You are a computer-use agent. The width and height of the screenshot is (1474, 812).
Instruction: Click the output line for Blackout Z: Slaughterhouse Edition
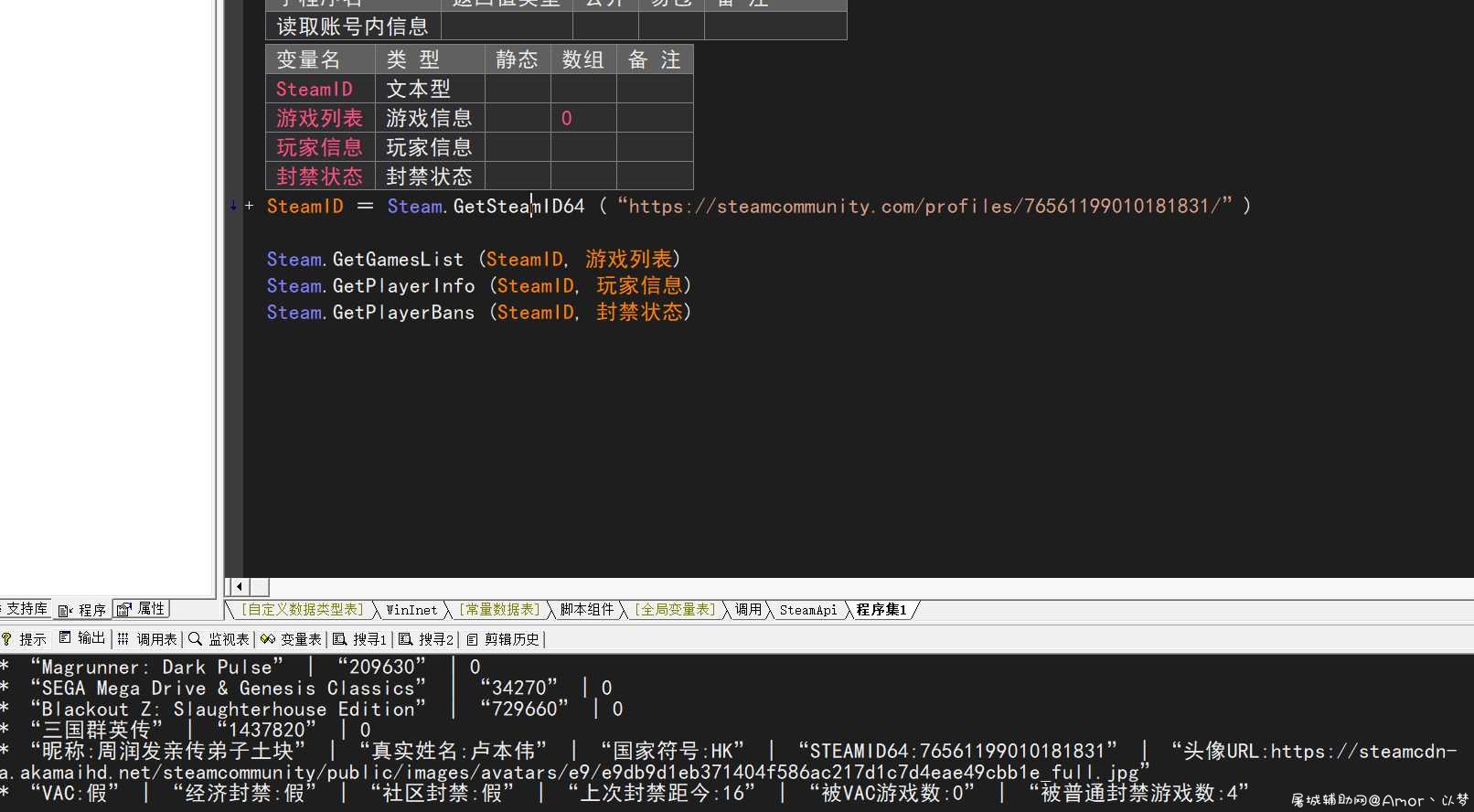tap(312, 709)
